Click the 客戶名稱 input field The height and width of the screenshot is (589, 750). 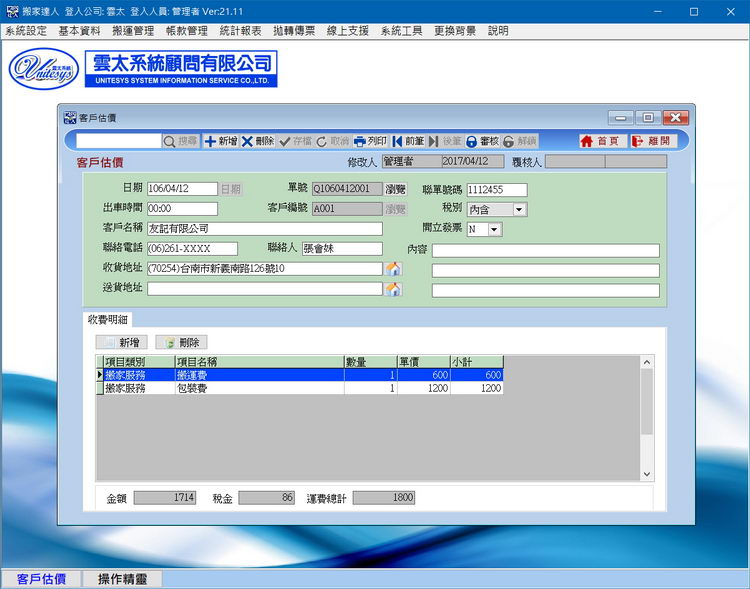pos(264,229)
